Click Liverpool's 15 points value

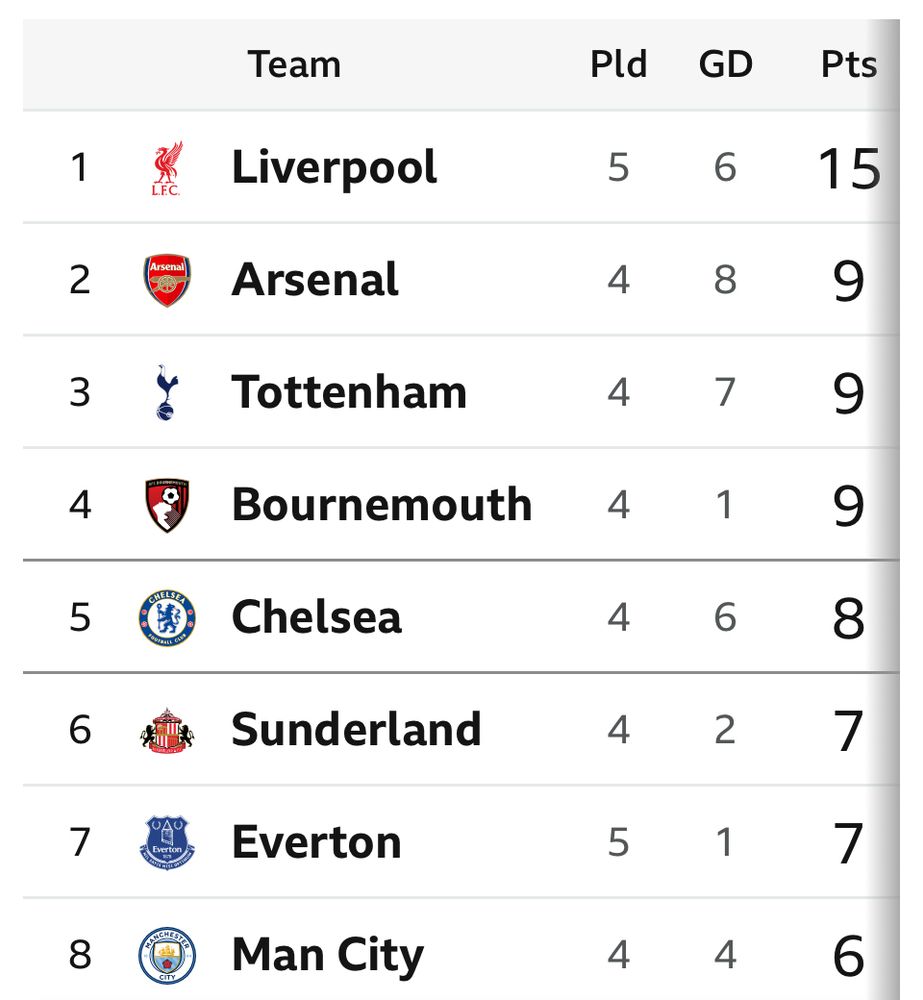(848, 168)
